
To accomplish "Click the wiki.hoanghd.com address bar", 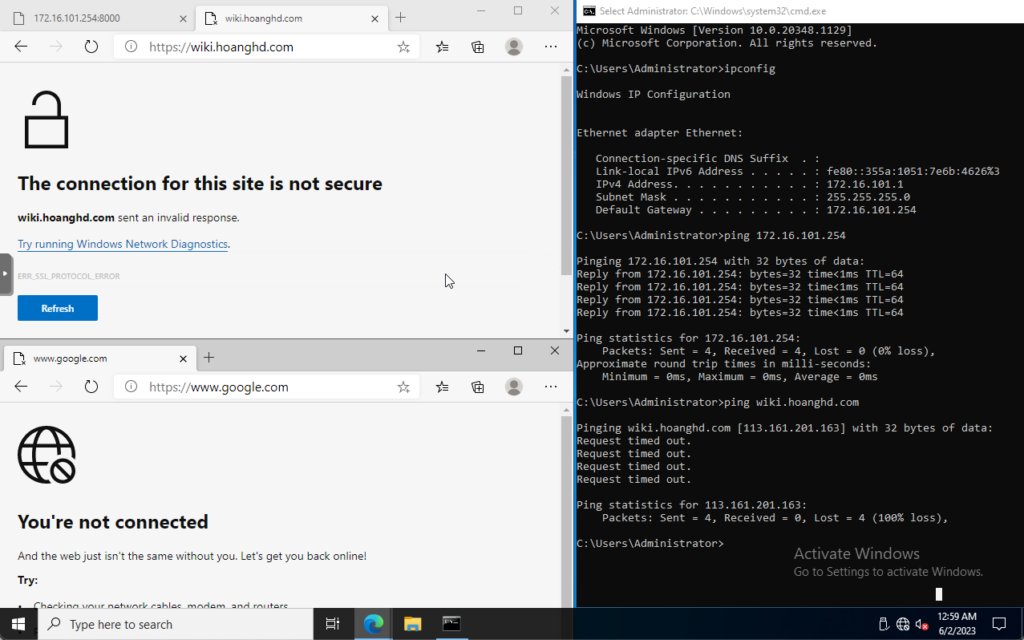I will click(268, 46).
